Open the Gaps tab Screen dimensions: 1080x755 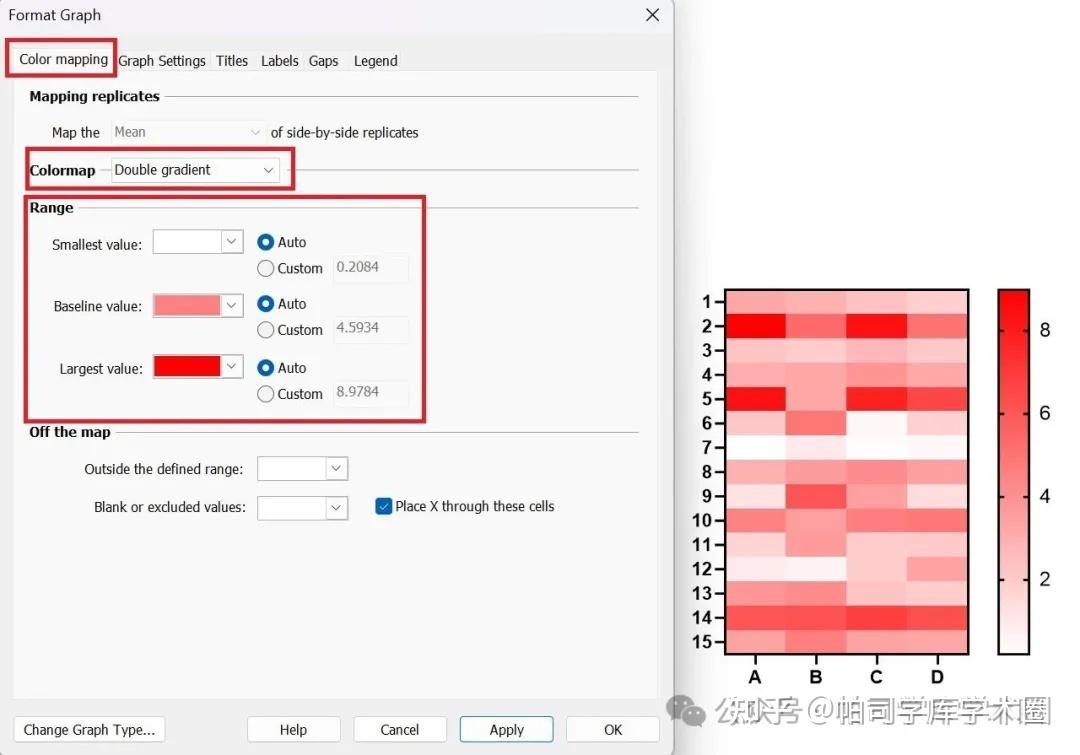point(323,61)
